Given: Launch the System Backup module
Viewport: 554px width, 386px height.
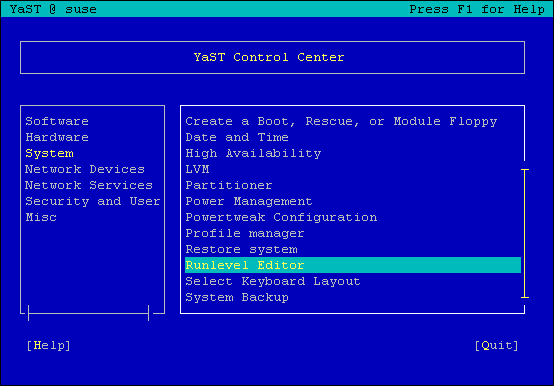Looking at the screenshot, I should 237,297.
